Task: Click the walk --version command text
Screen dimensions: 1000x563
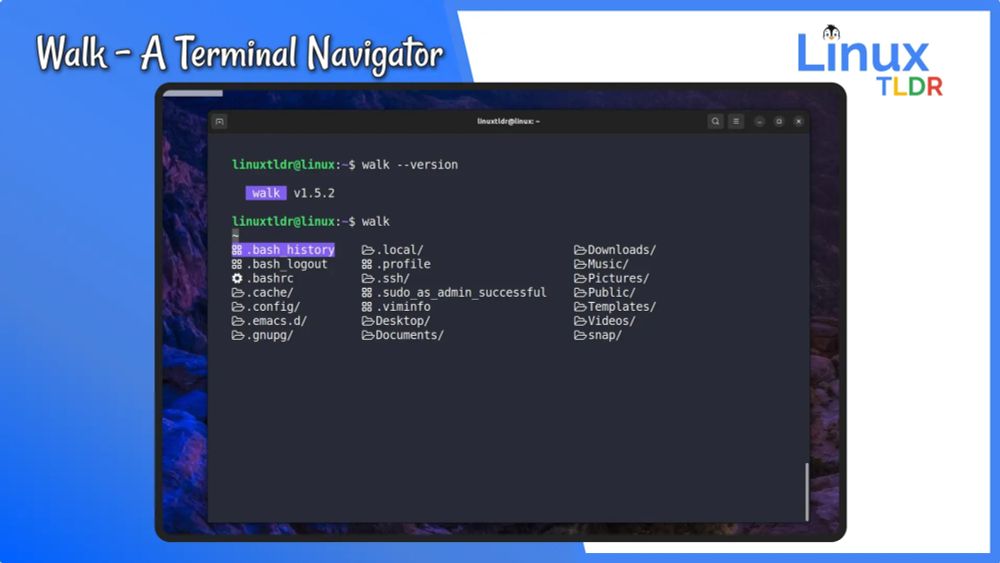Action: pos(409,165)
